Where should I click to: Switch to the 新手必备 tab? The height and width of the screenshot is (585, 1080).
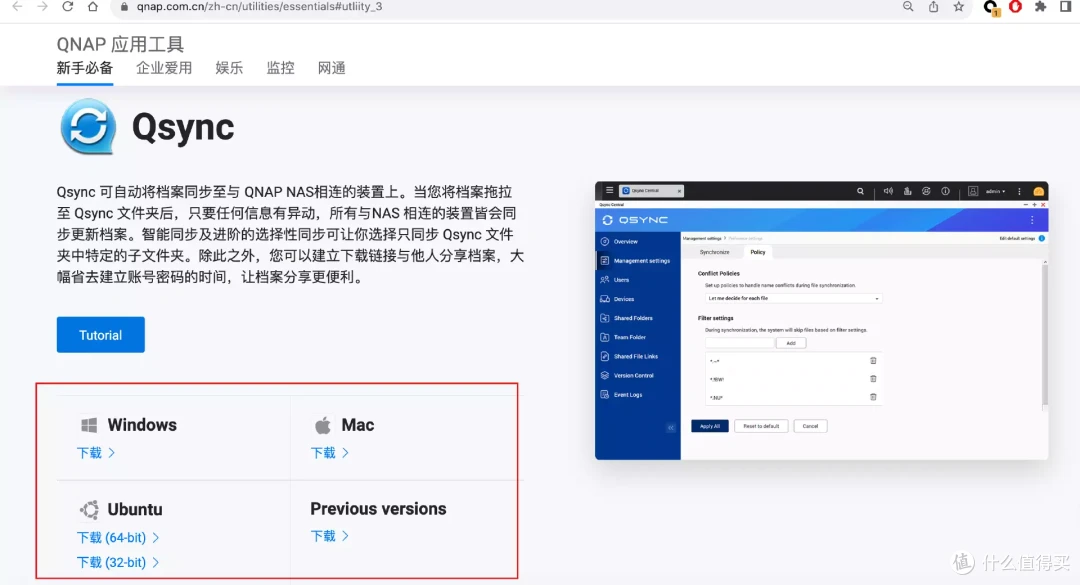point(85,68)
